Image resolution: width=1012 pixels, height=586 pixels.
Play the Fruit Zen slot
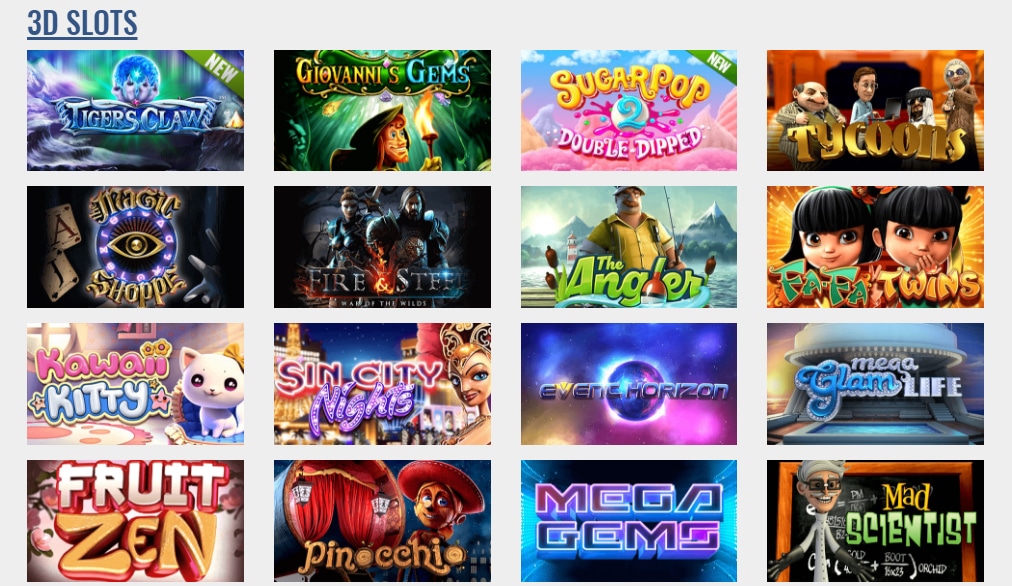click(x=136, y=521)
